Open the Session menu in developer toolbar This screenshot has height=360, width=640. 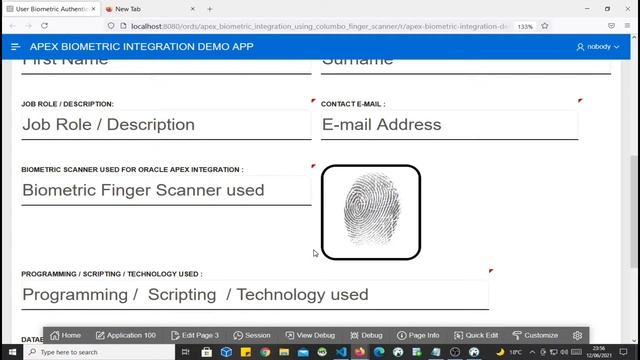[x=252, y=336]
